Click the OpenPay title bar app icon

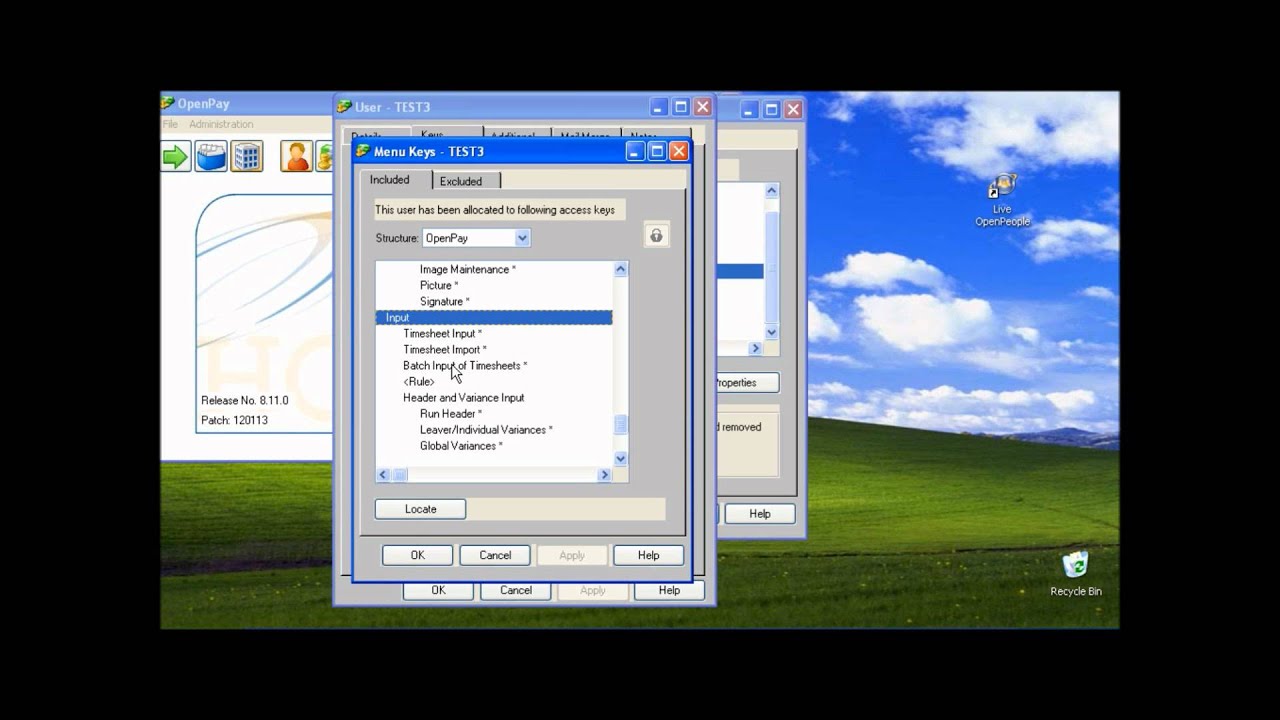168,103
